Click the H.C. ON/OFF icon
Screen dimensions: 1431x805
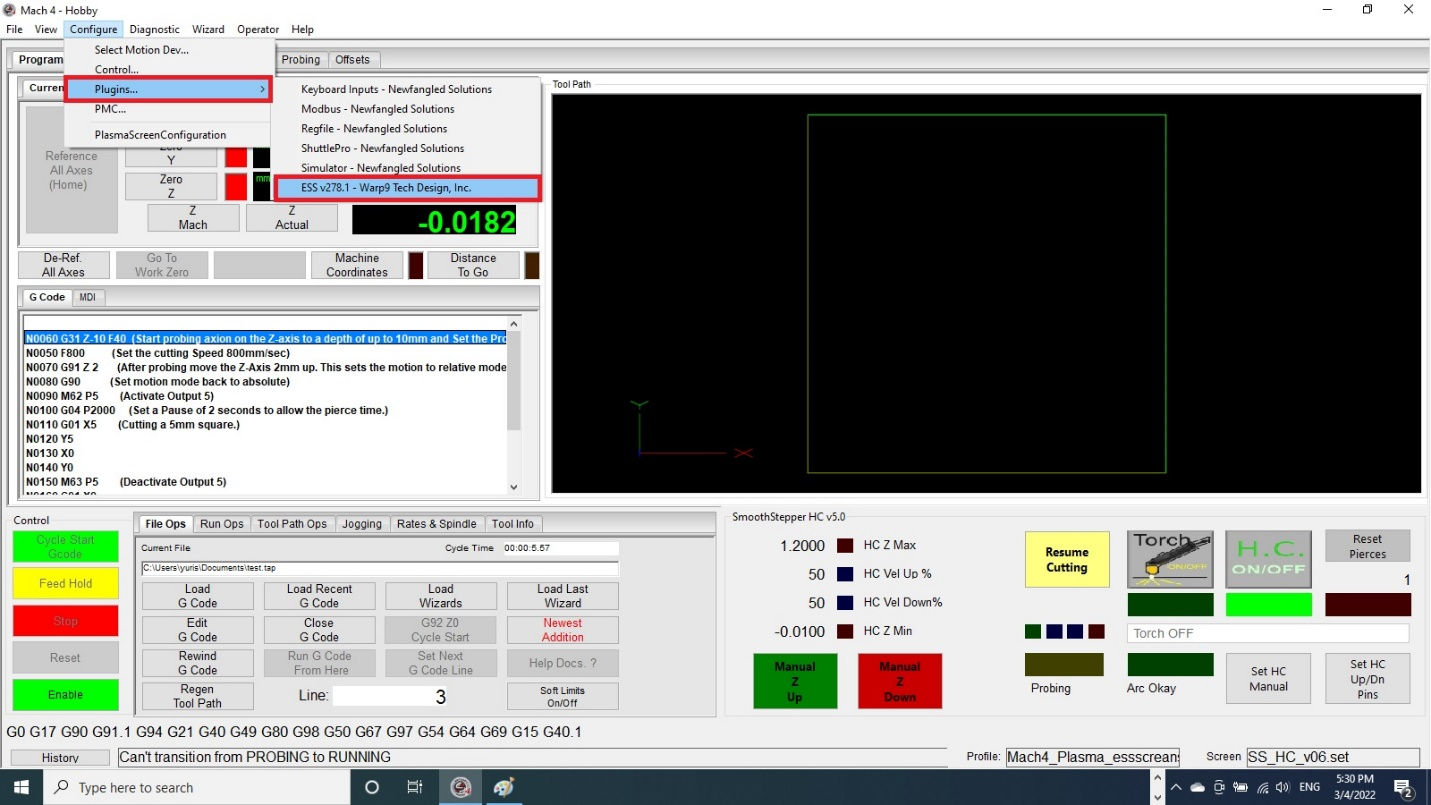pyautogui.click(x=1268, y=559)
